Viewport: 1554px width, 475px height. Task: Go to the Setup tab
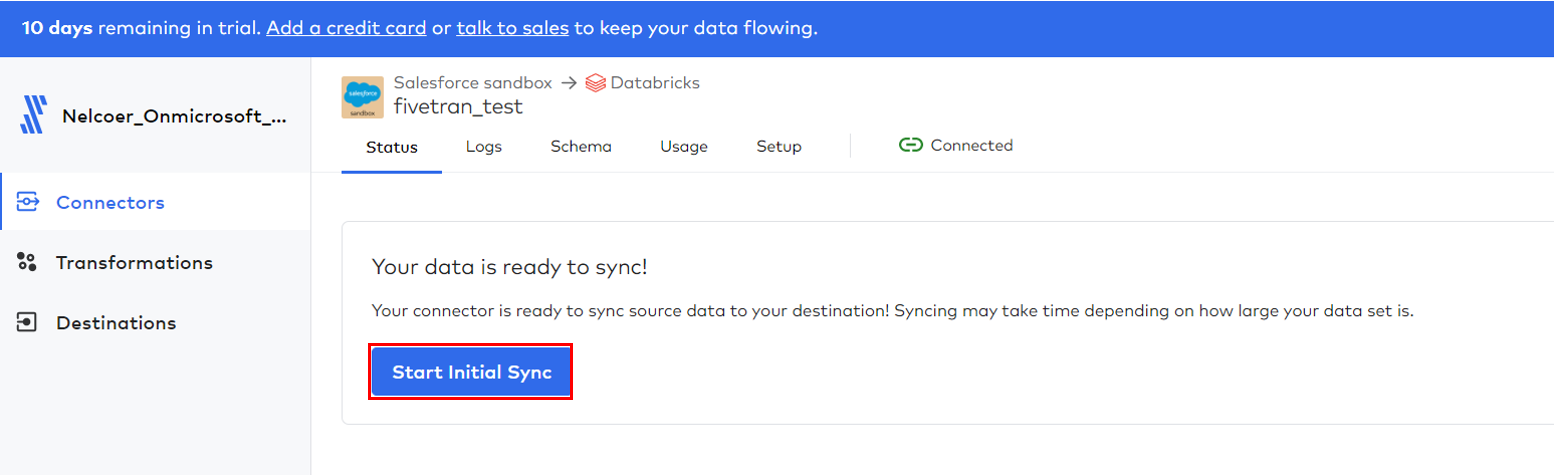(779, 147)
